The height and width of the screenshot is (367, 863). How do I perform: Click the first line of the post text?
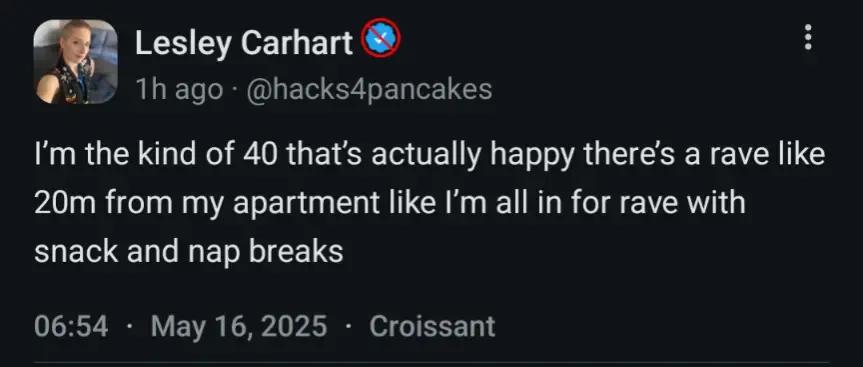click(x=430, y=155)
